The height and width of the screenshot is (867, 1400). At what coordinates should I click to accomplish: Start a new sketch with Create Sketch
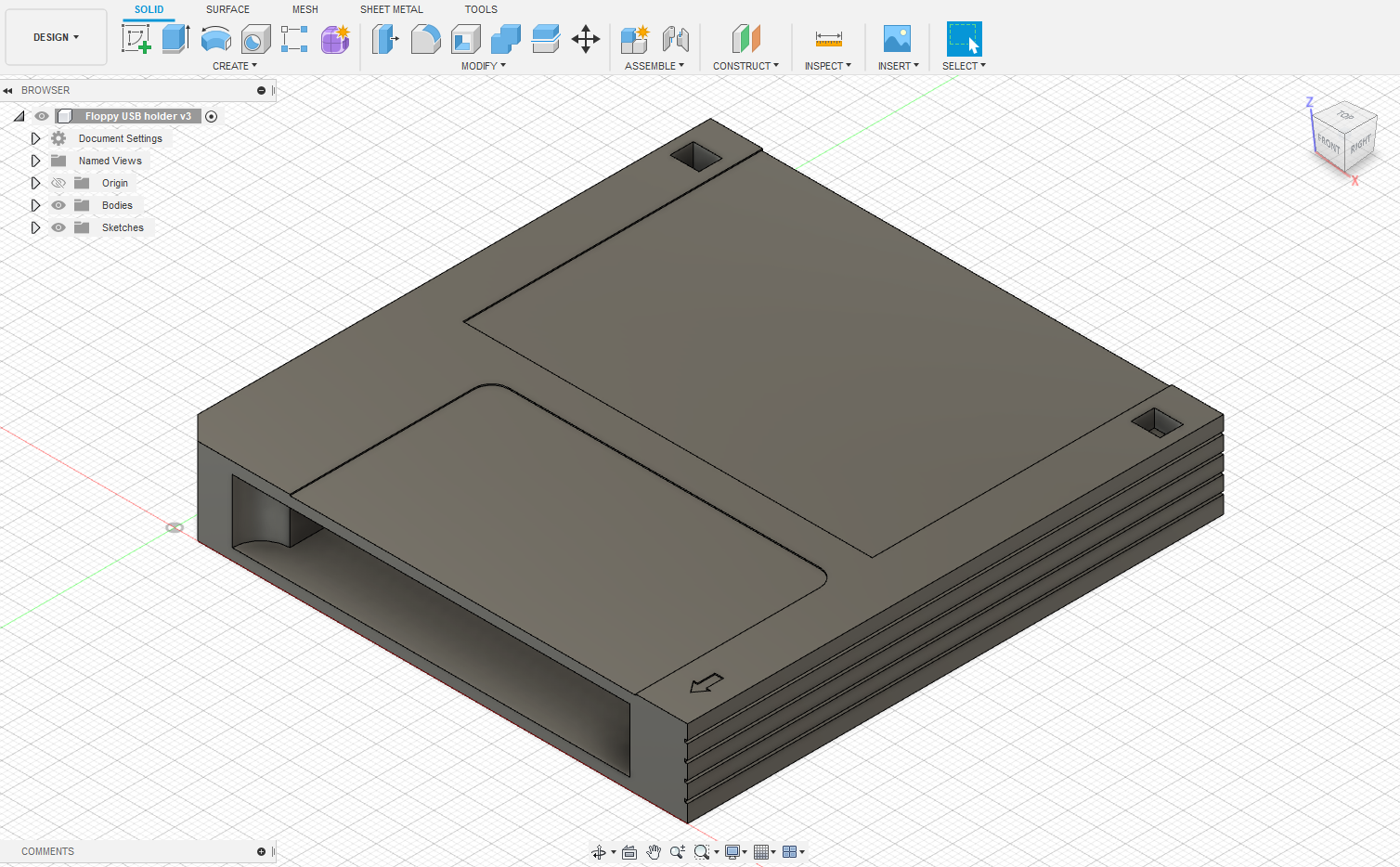coord(136,39)
